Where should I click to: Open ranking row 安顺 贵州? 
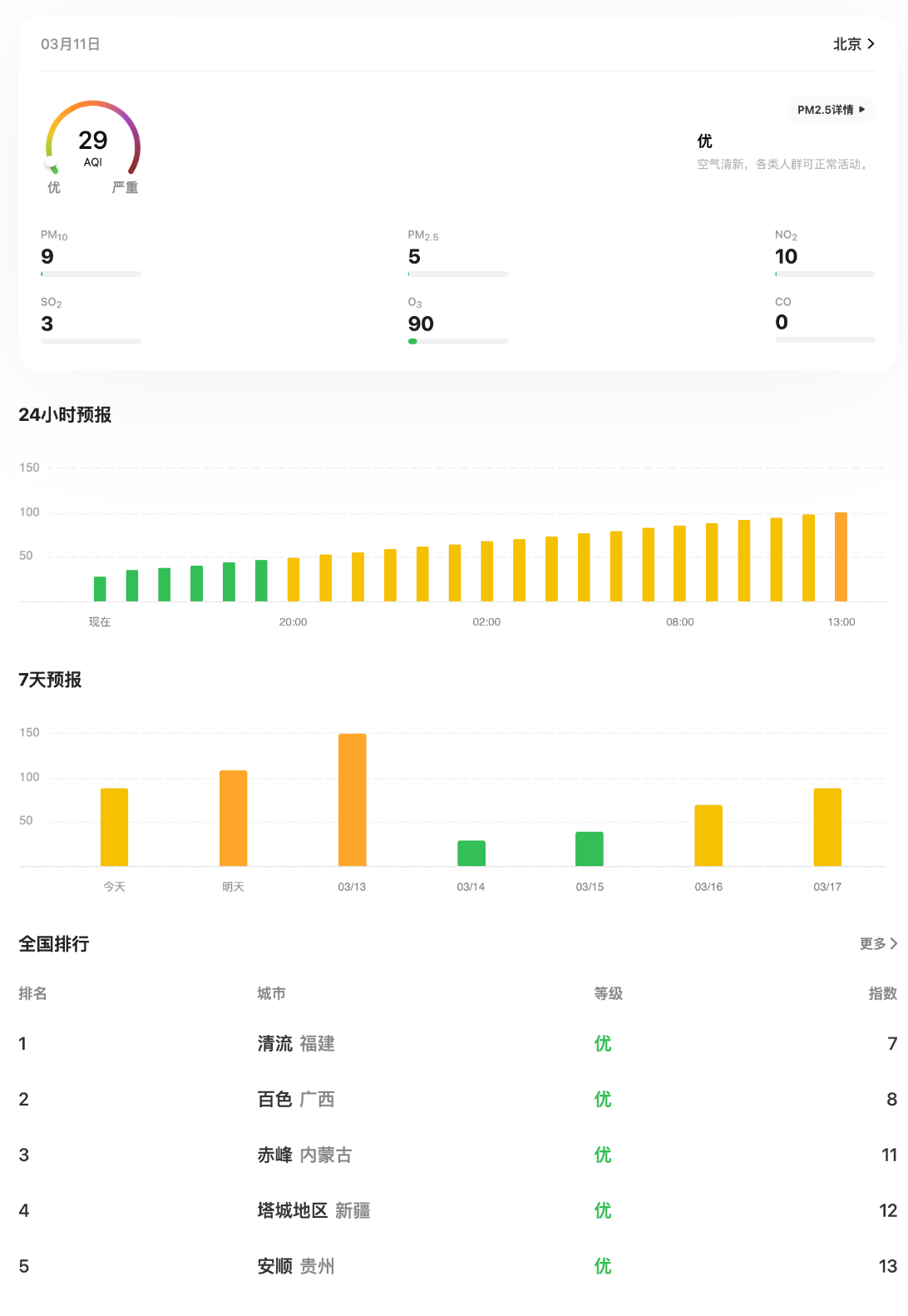pos(458,1267)
